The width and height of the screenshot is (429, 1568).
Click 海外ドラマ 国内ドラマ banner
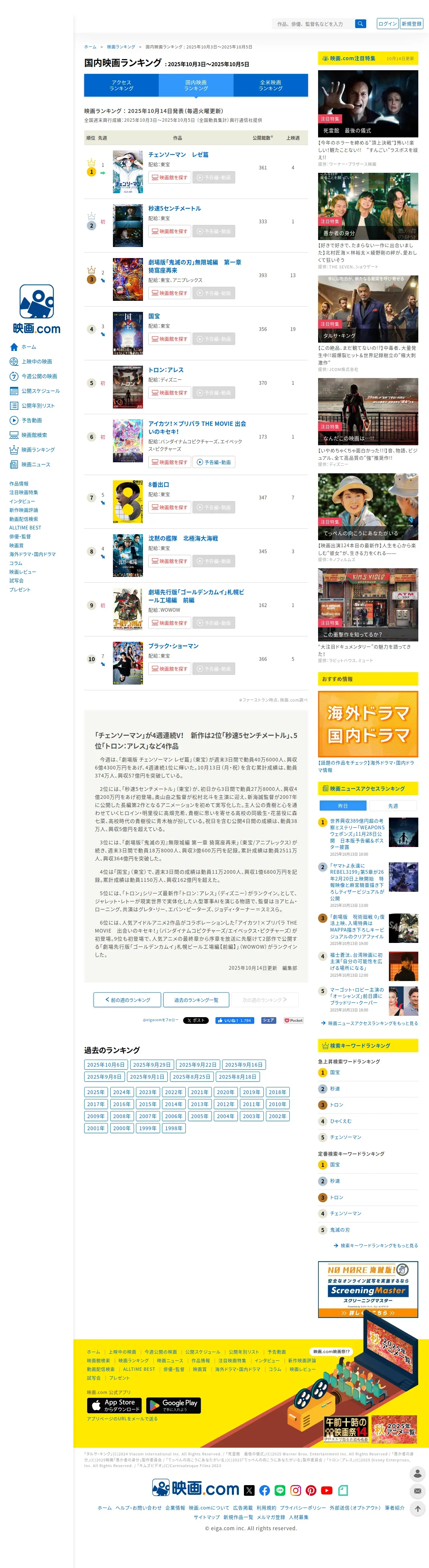(368, 724)
